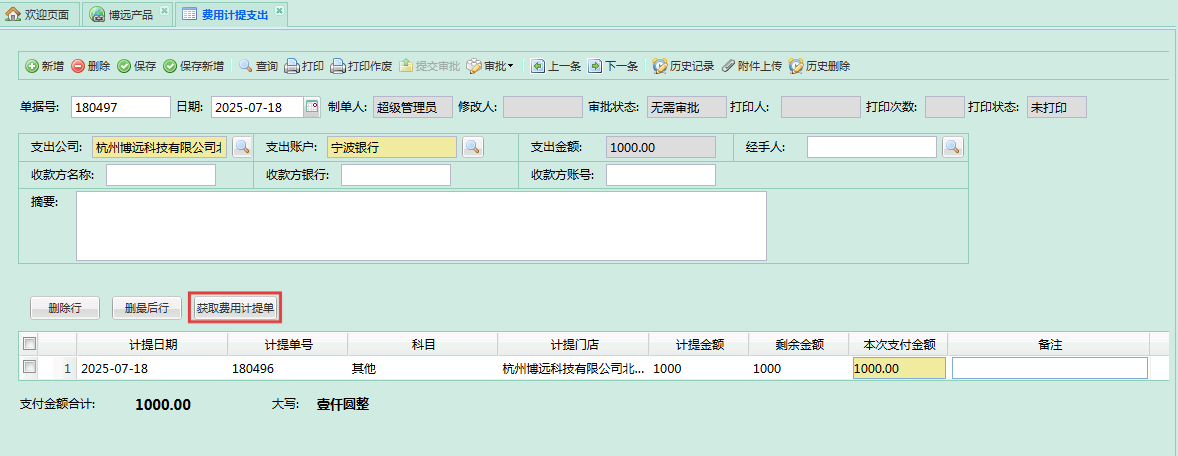Click the 计提金额 column header
The height and width of the screenshot is (456, 1178).
point(699,344)
